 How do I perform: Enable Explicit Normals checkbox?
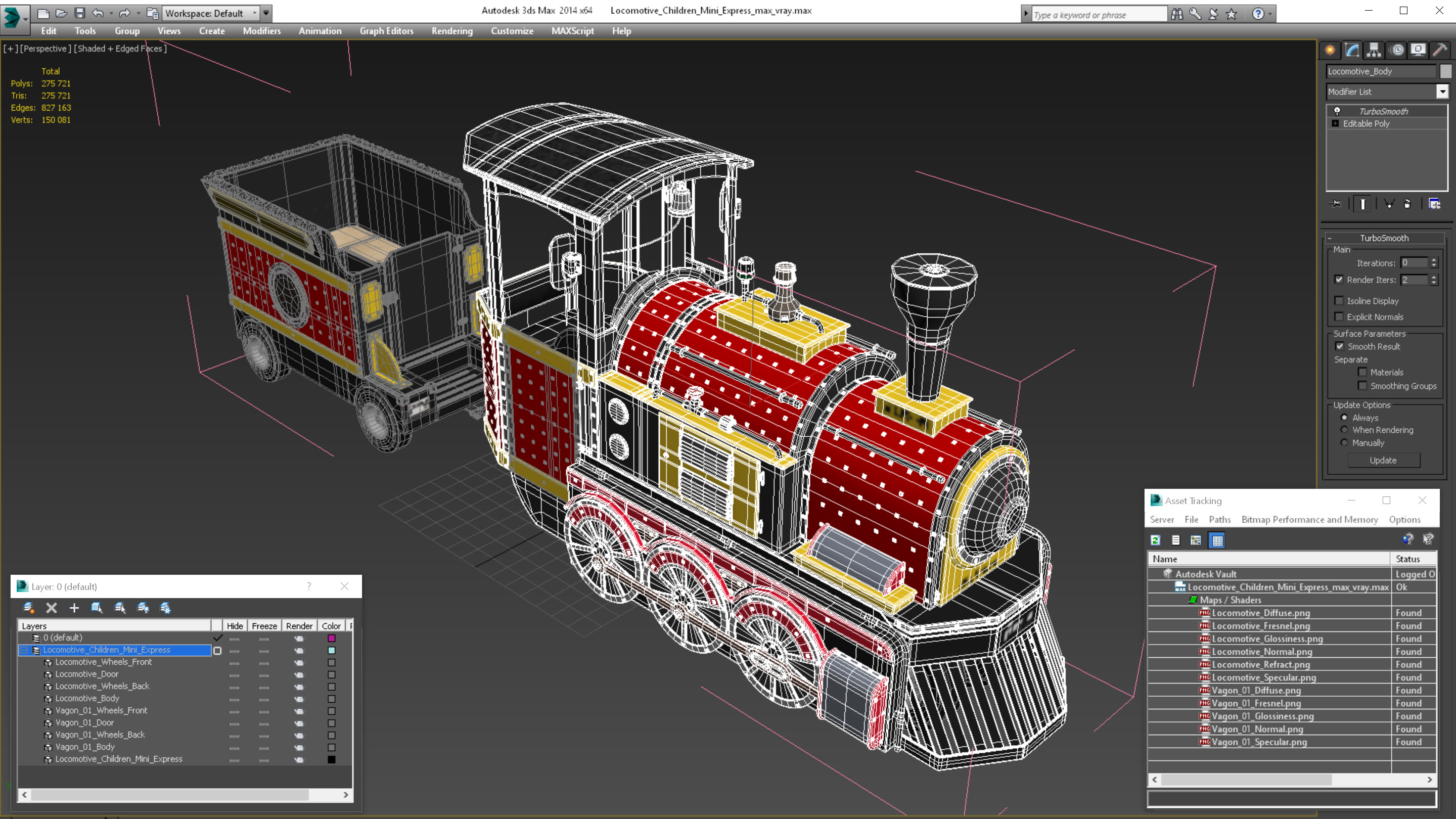pos(1338,316)
